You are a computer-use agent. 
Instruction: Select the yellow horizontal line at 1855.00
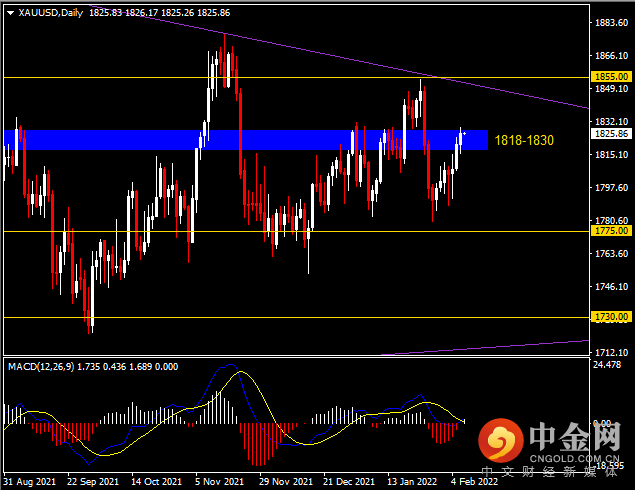click(296, 77)
